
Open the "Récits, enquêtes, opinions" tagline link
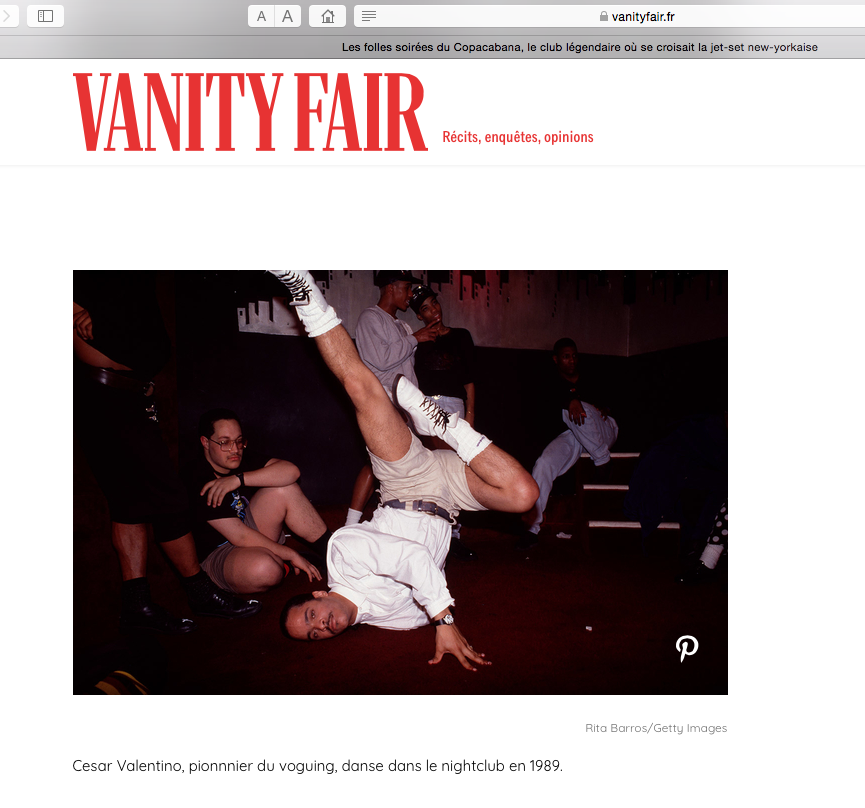(518, 137)
